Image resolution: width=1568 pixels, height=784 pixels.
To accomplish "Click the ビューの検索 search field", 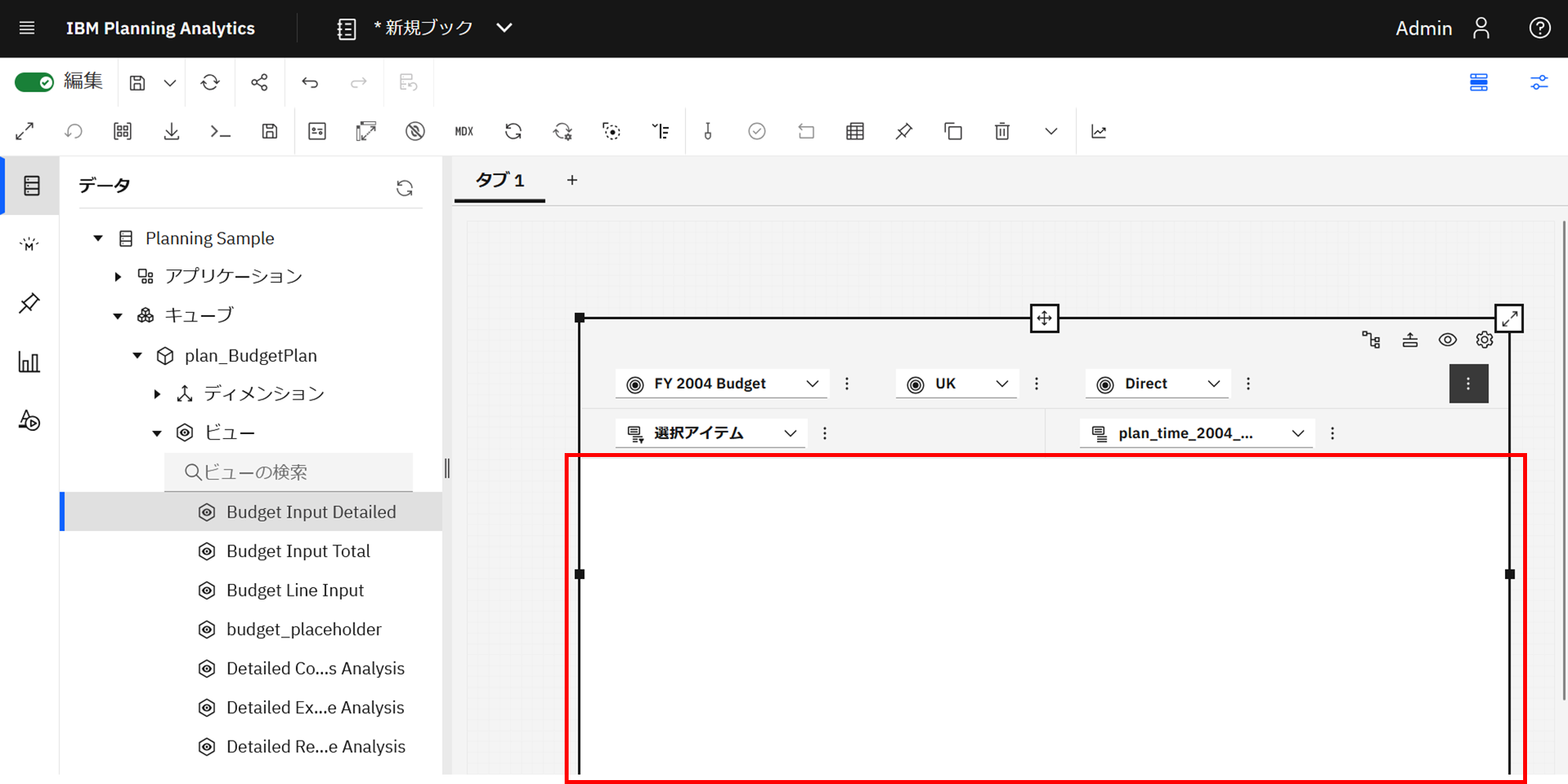I will 288,472.
